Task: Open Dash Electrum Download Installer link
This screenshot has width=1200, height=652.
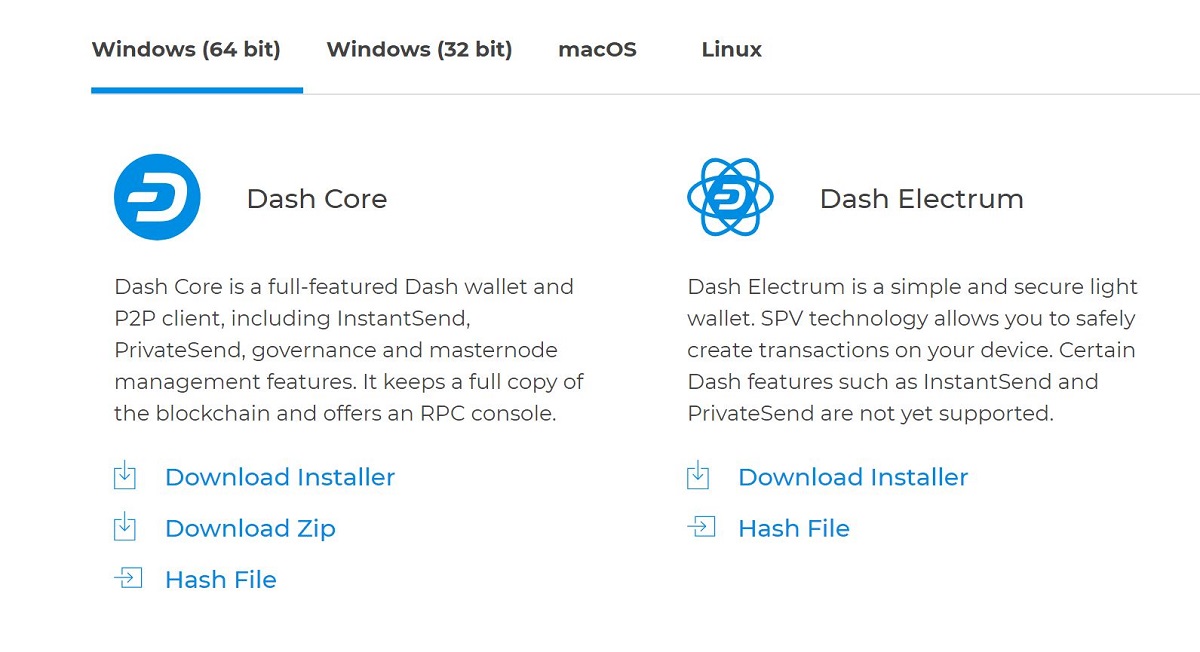Action: [853, 477]
